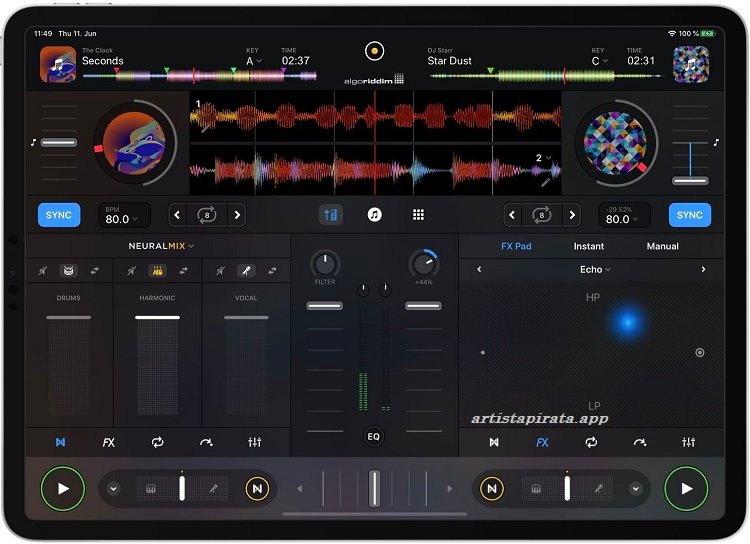Screen dimensions: 750x544
Task: Click the left deck jog wheel
Action: [x=134, y=143]
